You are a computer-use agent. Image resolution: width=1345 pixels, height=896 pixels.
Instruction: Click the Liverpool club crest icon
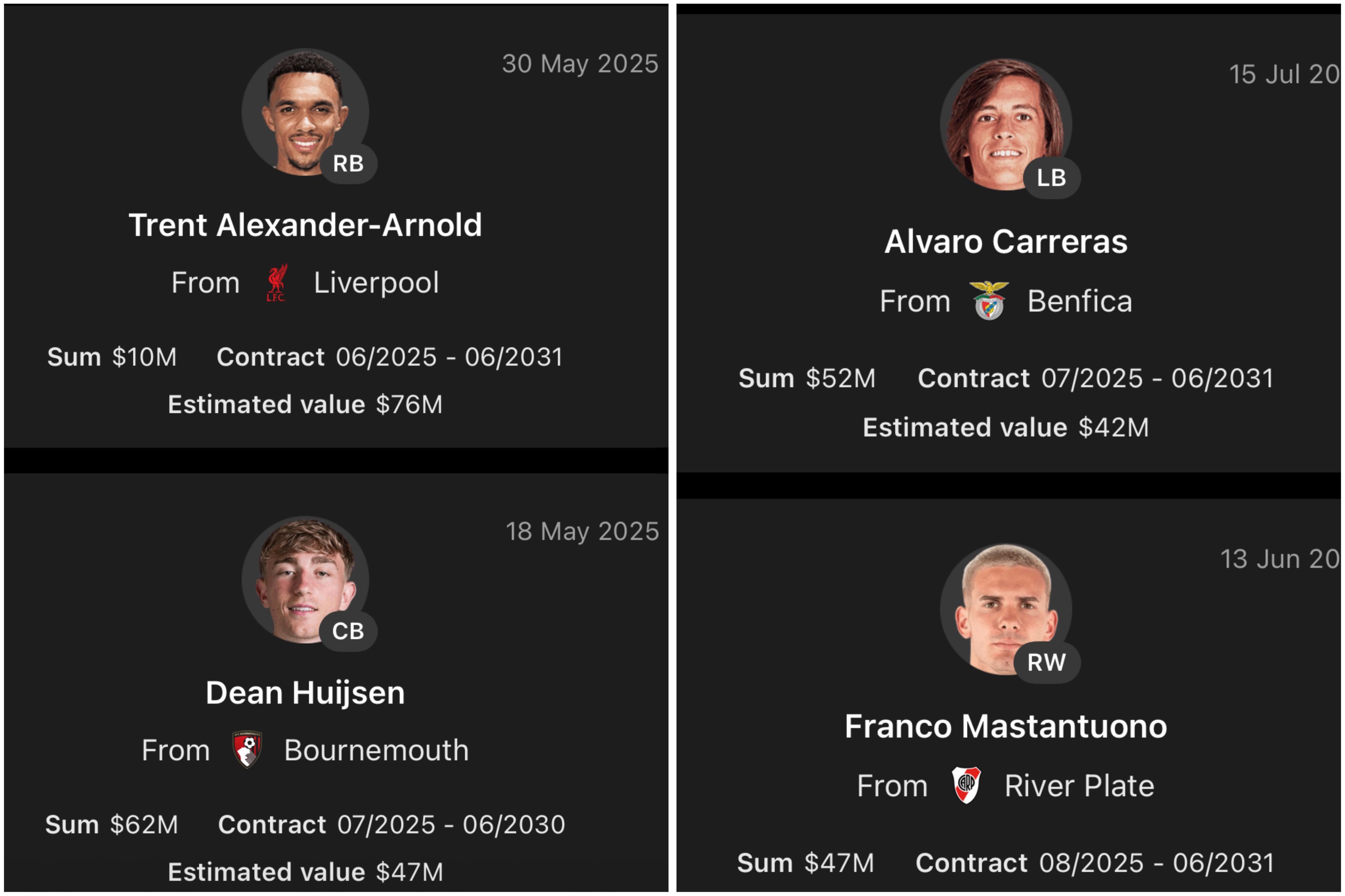[277, 282]
